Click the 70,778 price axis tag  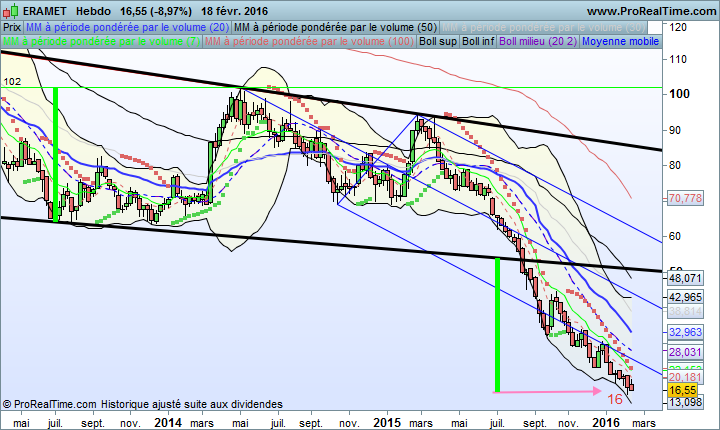685,198
